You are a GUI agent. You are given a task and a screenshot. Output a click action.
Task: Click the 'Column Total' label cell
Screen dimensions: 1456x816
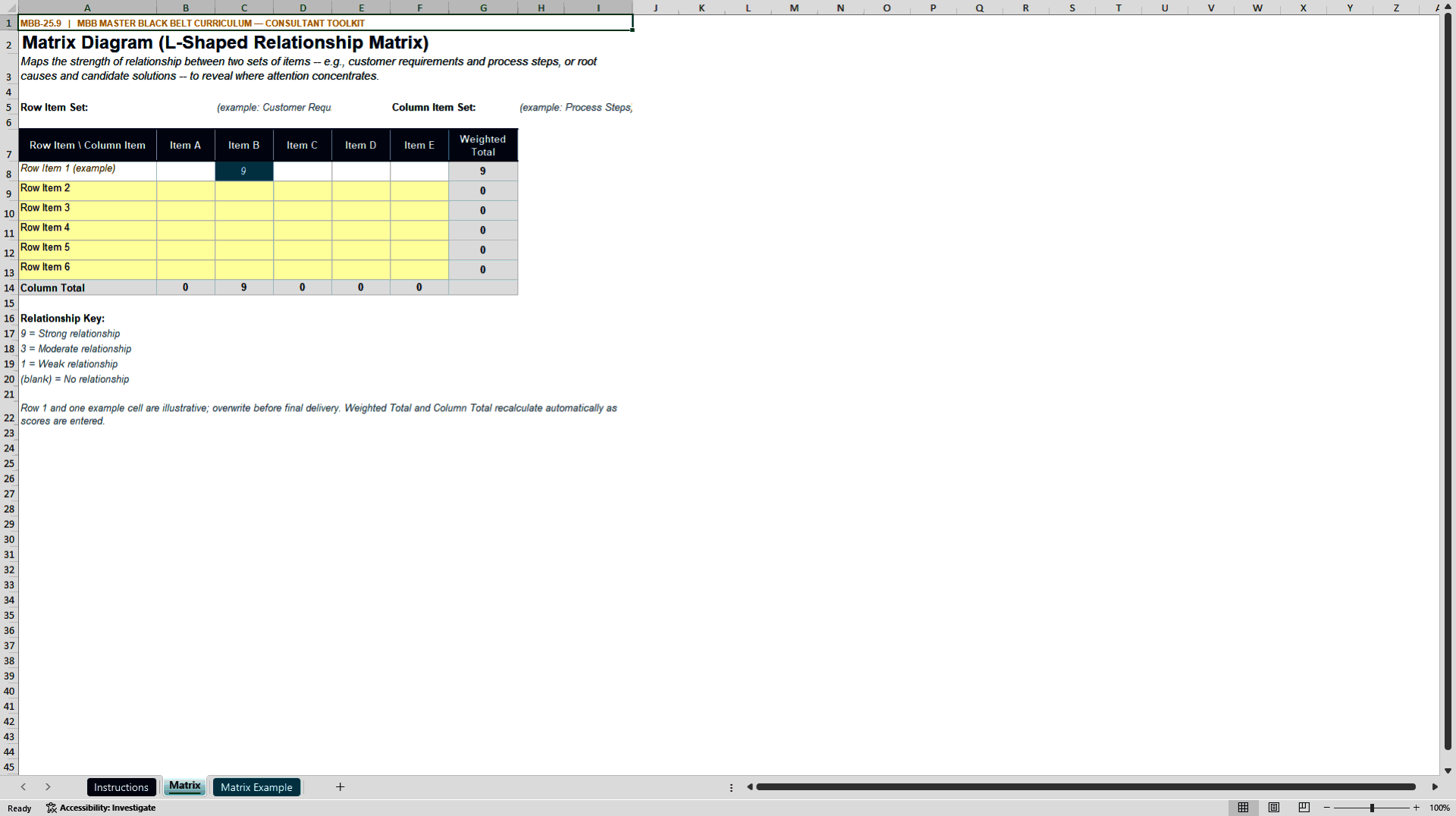87,287
